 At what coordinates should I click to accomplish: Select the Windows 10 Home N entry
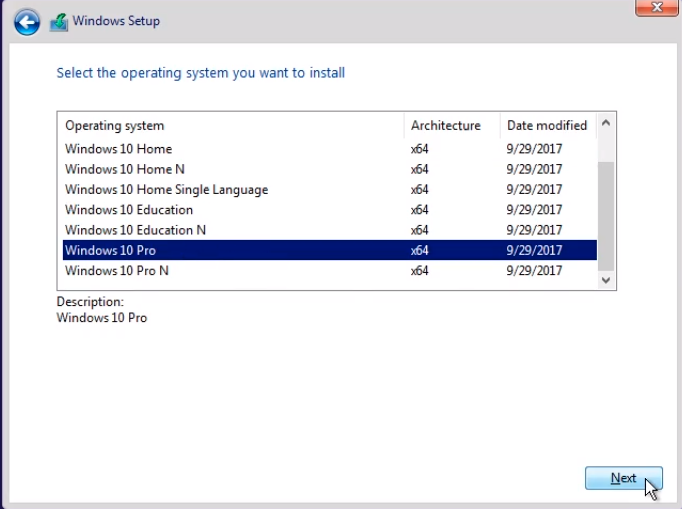tap(330, 169)
